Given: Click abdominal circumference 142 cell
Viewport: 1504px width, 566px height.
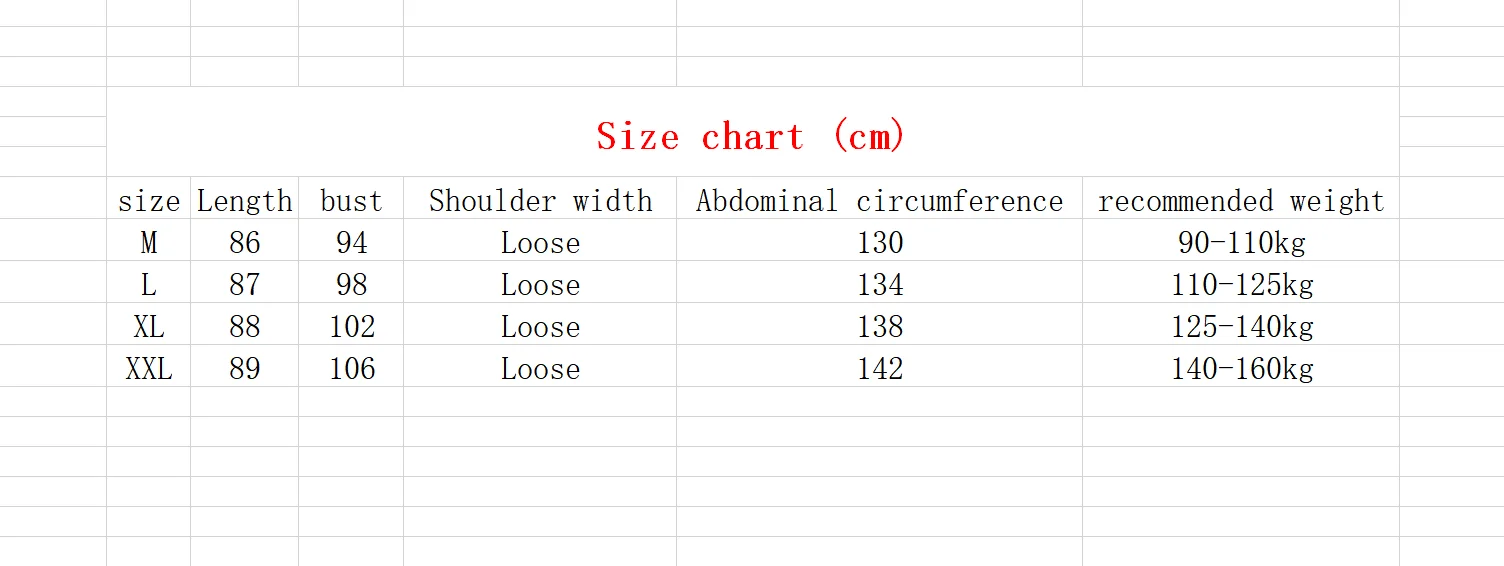Looking at the screenshot, I should point(880,366).
